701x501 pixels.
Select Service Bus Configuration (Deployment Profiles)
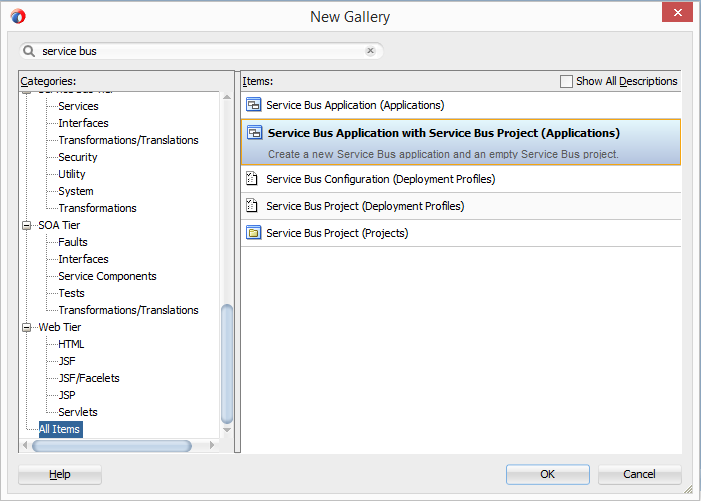point(461,179)
